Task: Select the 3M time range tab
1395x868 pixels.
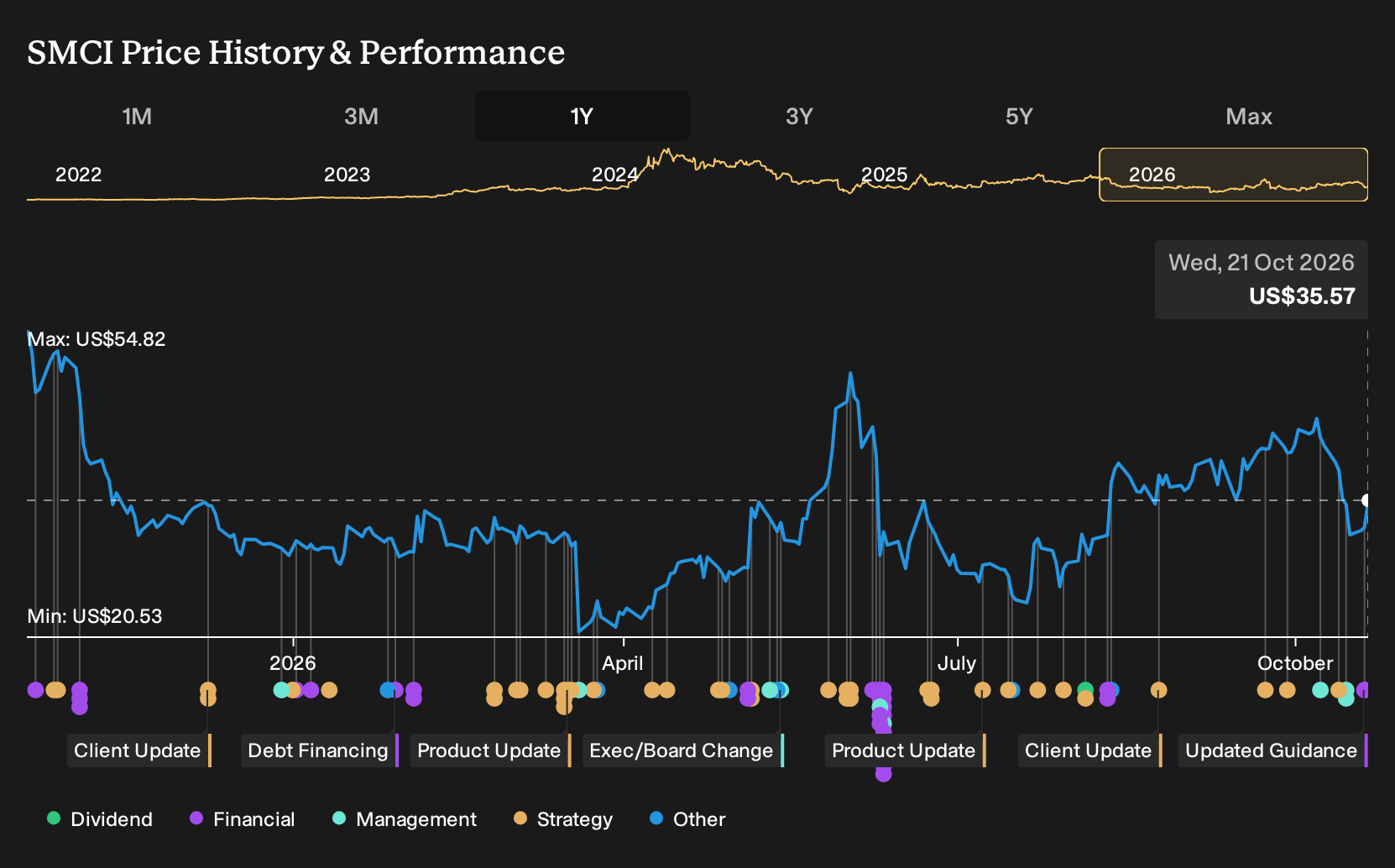Action: click(361, 116)
